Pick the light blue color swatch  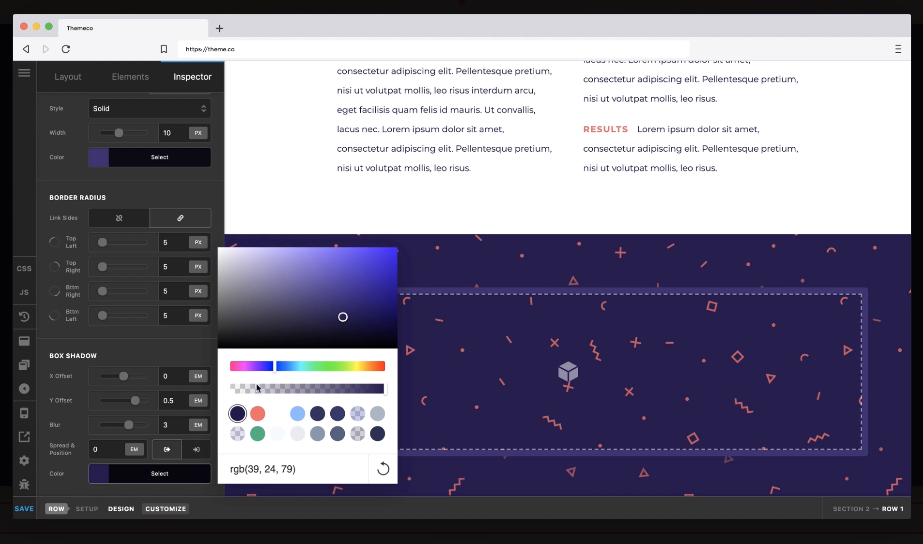[x=297, y=413]
